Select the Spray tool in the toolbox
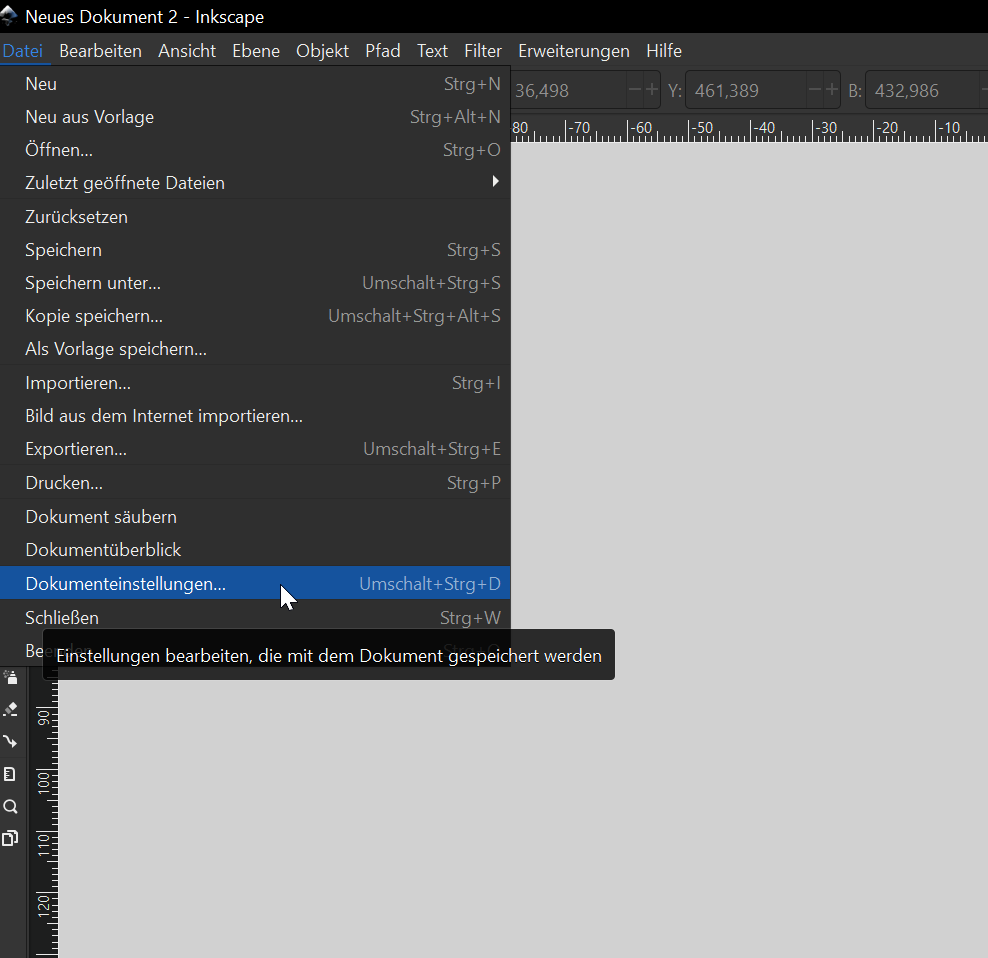This screenshot has width=988, height=958. tap(10, 678)
